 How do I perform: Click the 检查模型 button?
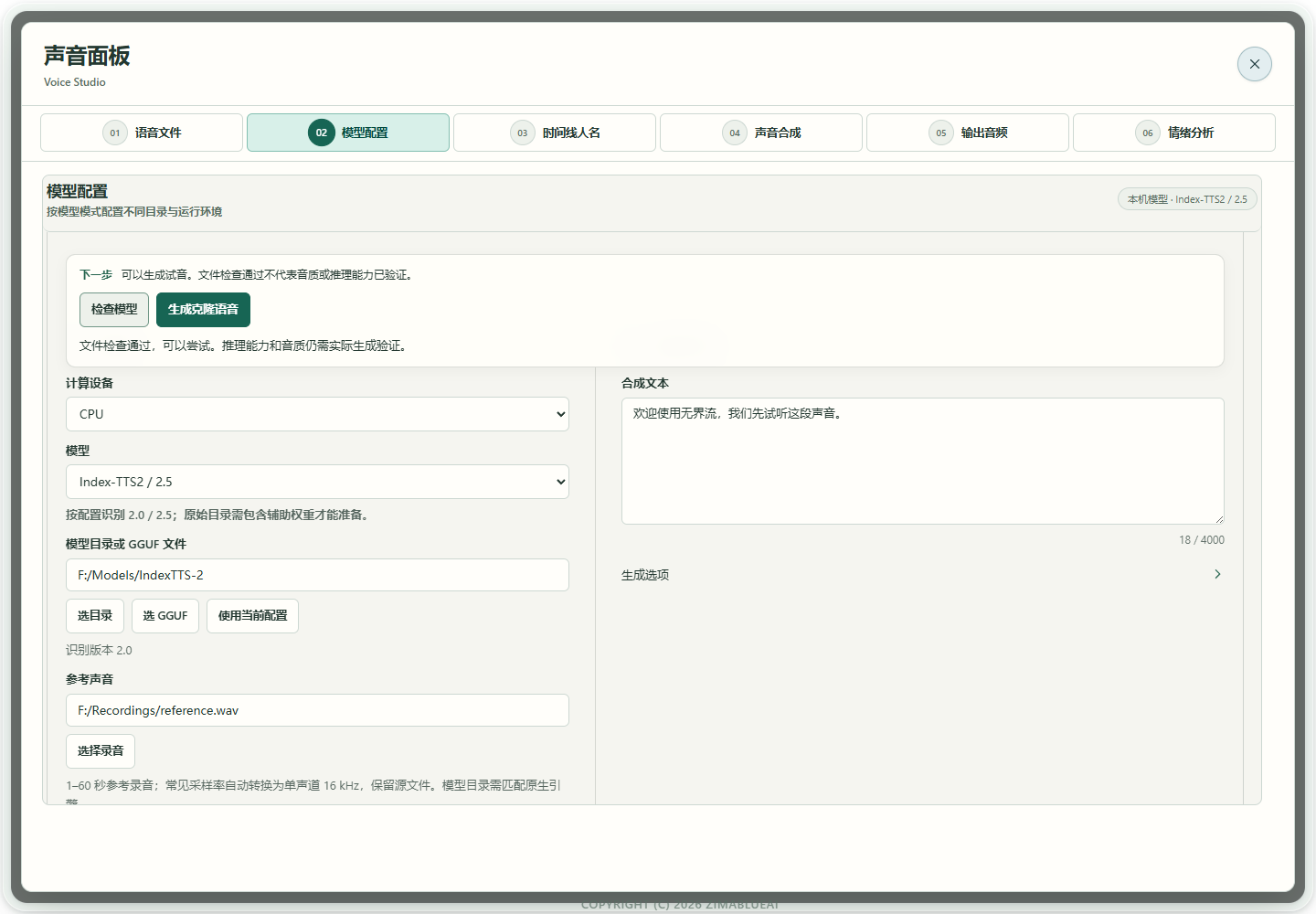coord(114,310)
